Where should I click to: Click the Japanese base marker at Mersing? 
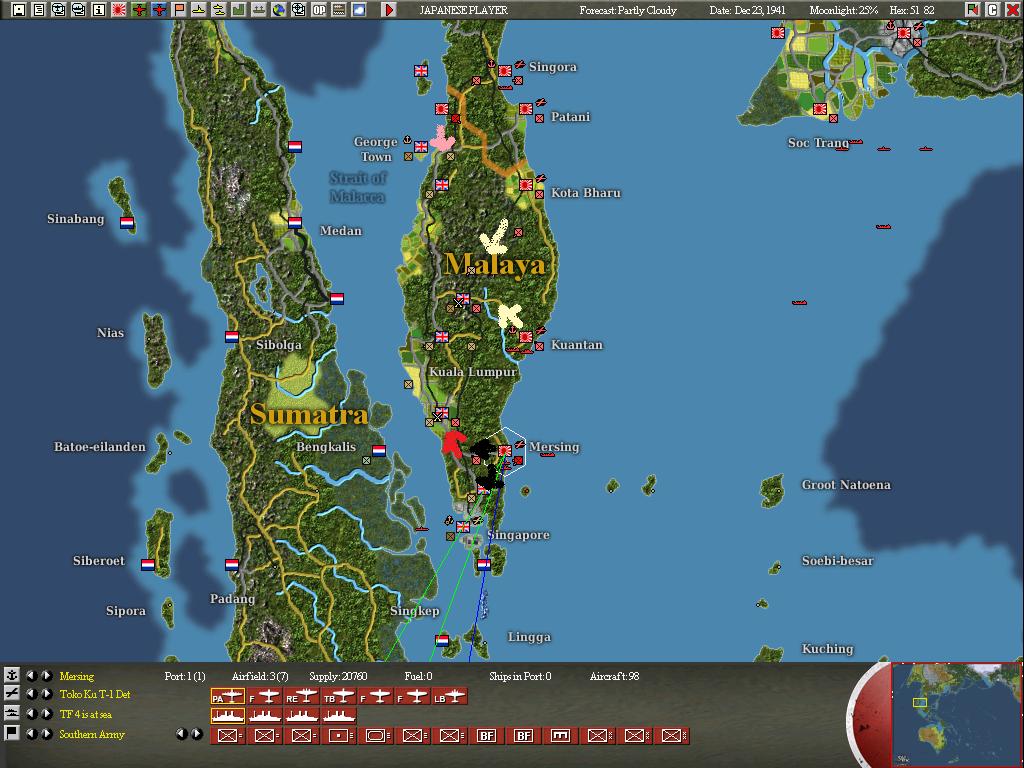point(505,451)
